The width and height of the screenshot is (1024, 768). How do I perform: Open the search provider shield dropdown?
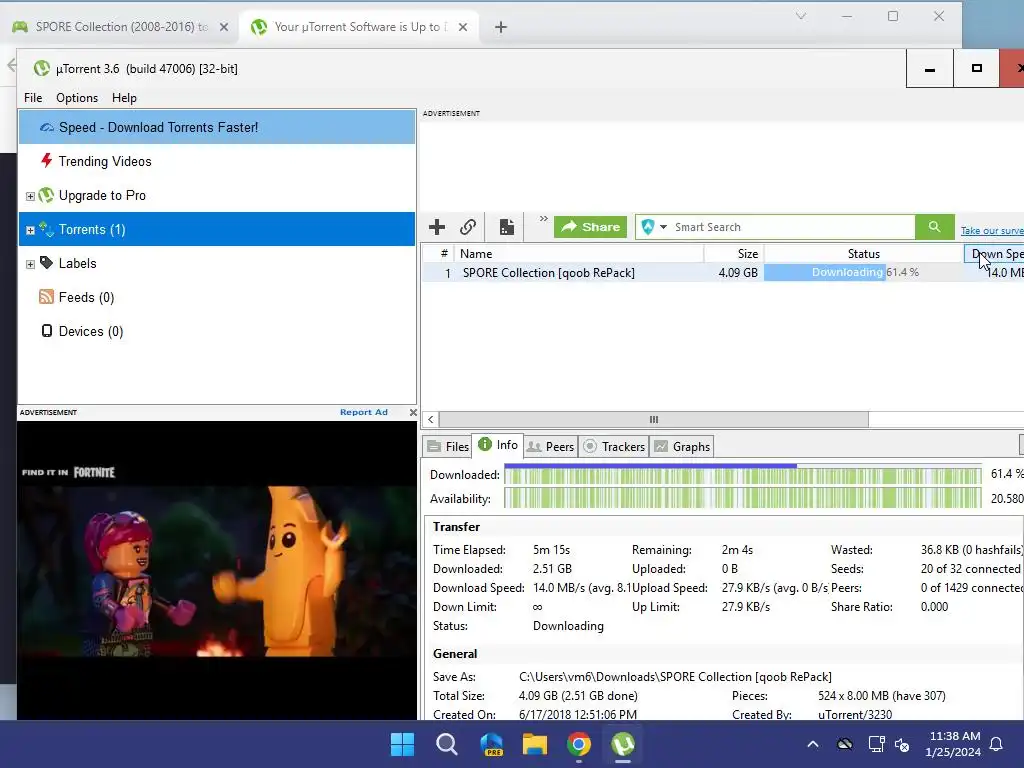(654, 227)
